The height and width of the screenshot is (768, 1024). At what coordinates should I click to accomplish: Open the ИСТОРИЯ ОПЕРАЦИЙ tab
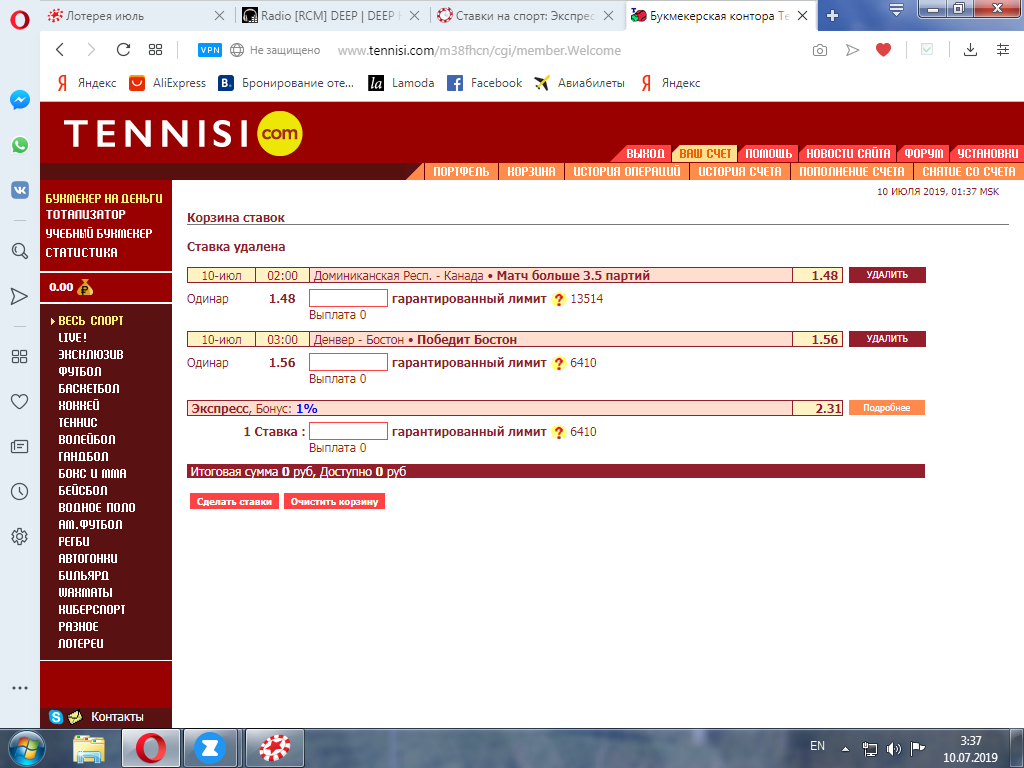[x=627, y=172]
